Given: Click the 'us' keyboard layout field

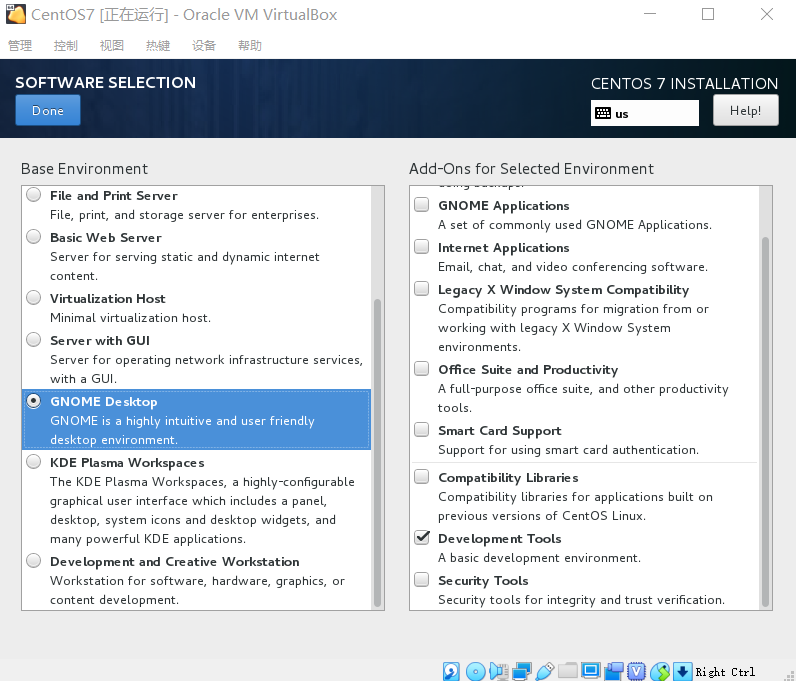Looking at the screenshot, I should tap(645, 113).
